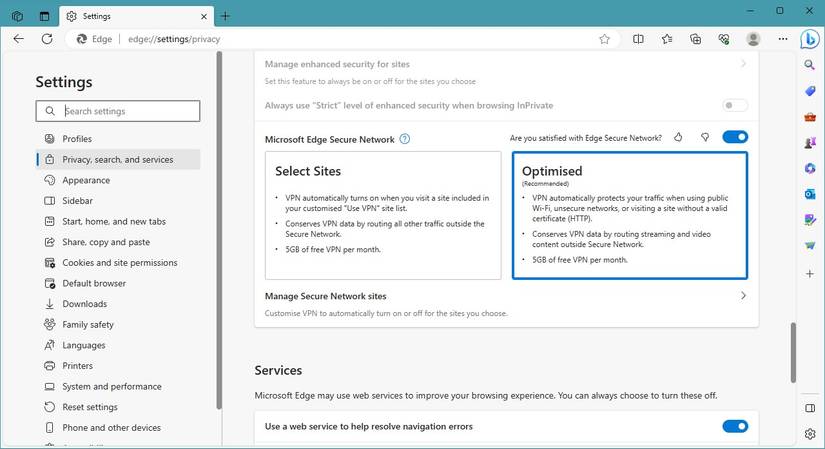Expand Manage enhanced security for sites
The height and width of the screenshot is (449, 825).
point(742,64)
